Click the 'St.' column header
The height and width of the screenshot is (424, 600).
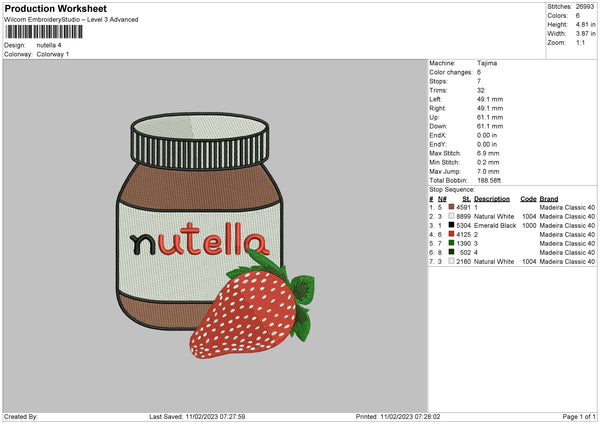click(466, 199)
